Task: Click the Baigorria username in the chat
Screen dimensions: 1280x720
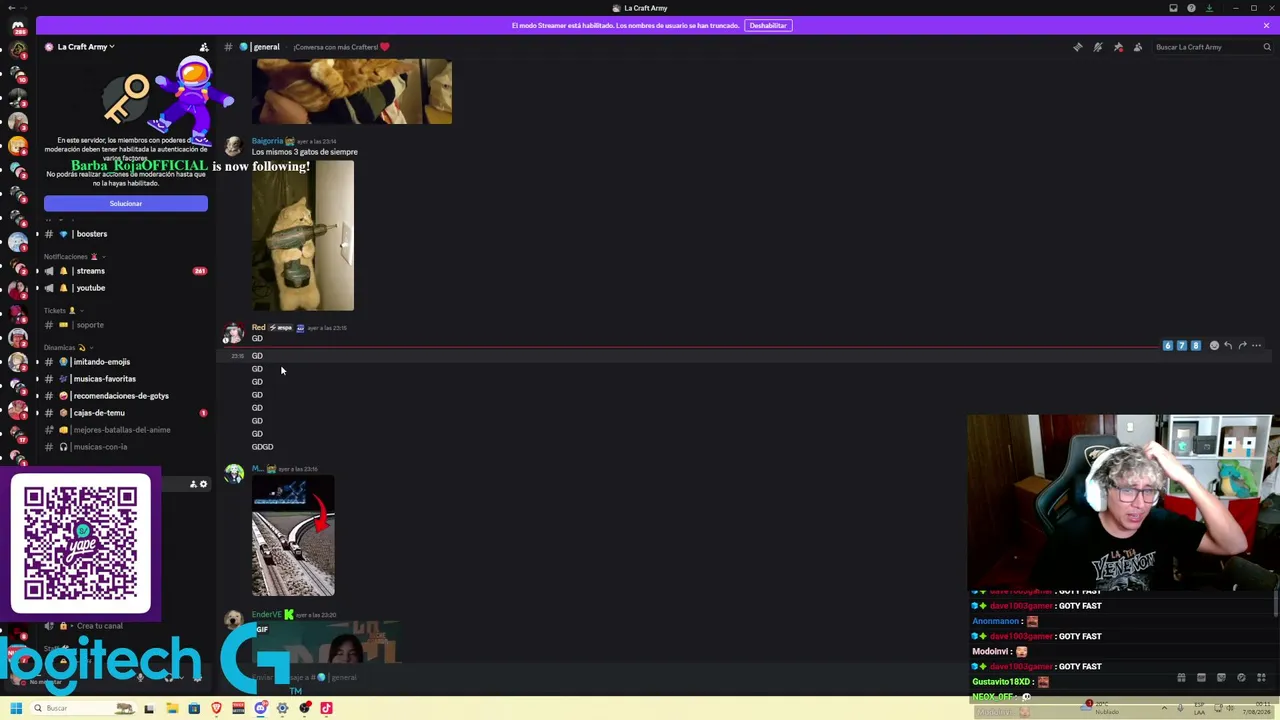Action: click(x=267, y=141)
